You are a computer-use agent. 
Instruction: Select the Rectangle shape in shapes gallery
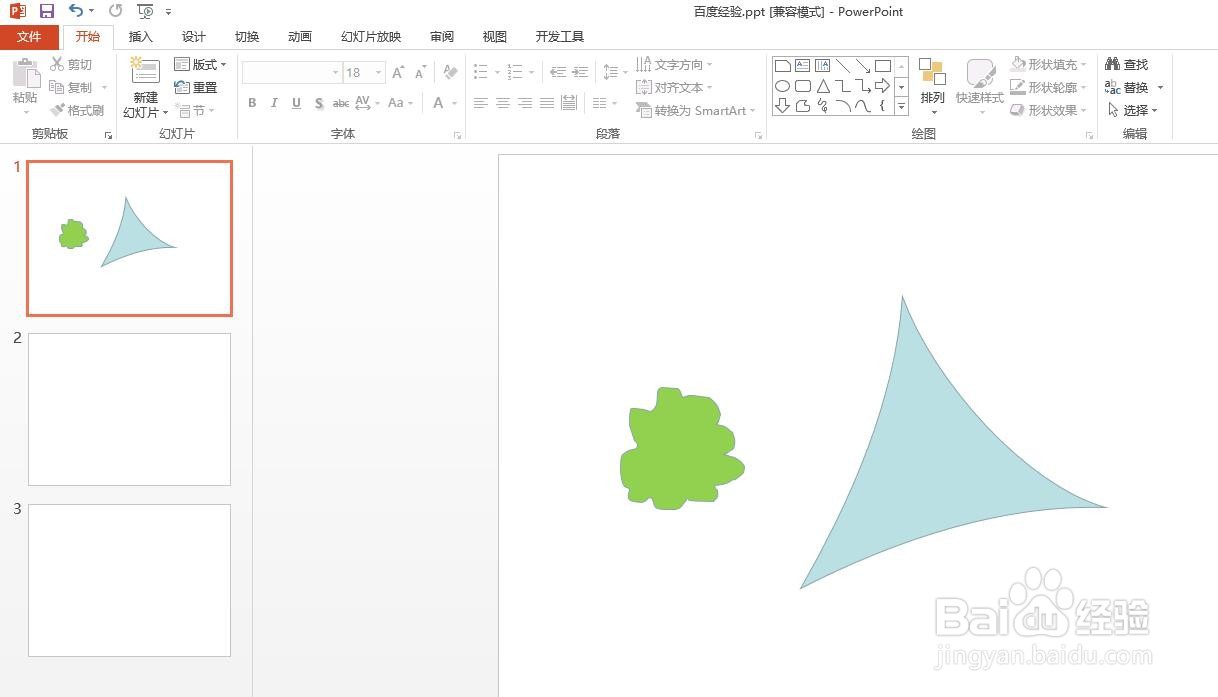pyautogui.click(x=883, y=66)
